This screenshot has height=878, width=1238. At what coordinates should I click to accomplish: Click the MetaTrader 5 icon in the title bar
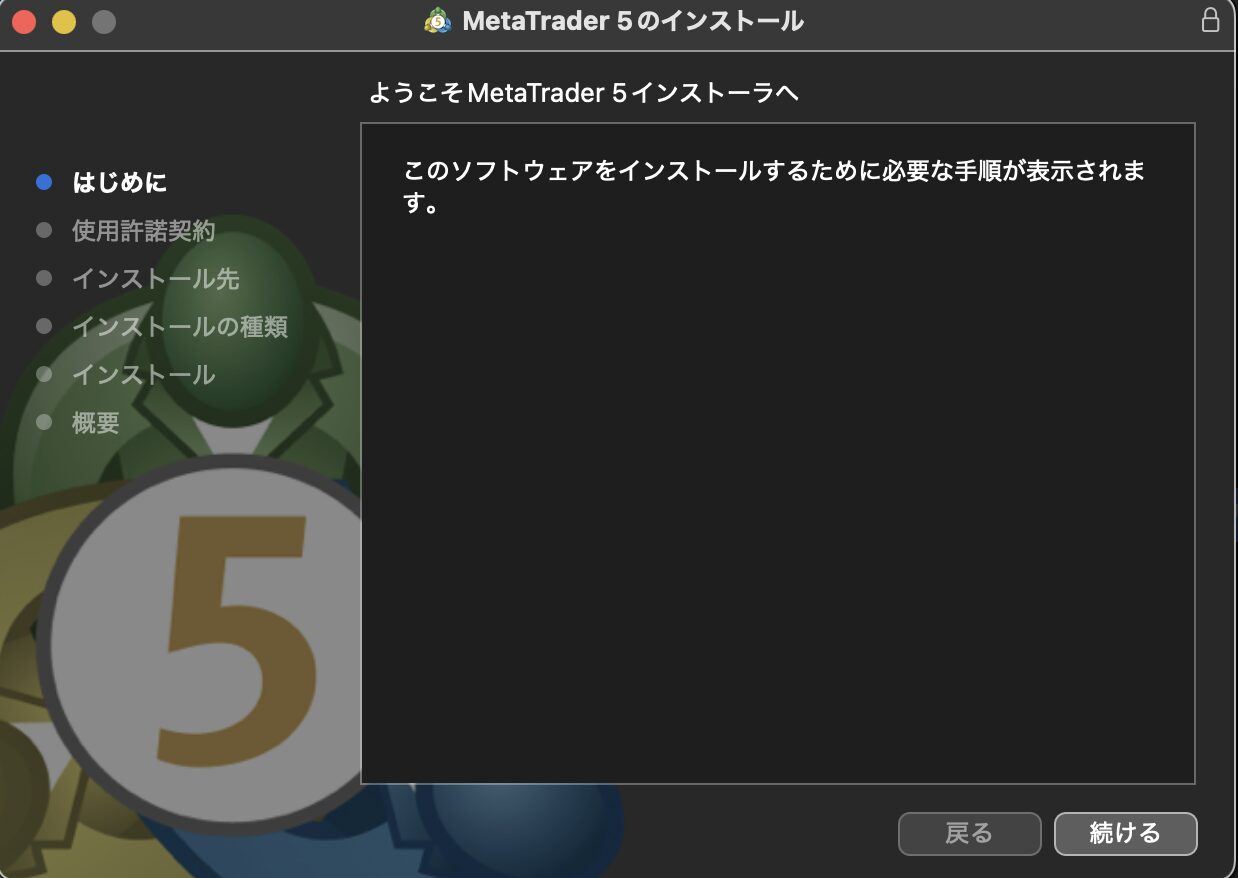[x=437, y=21]
